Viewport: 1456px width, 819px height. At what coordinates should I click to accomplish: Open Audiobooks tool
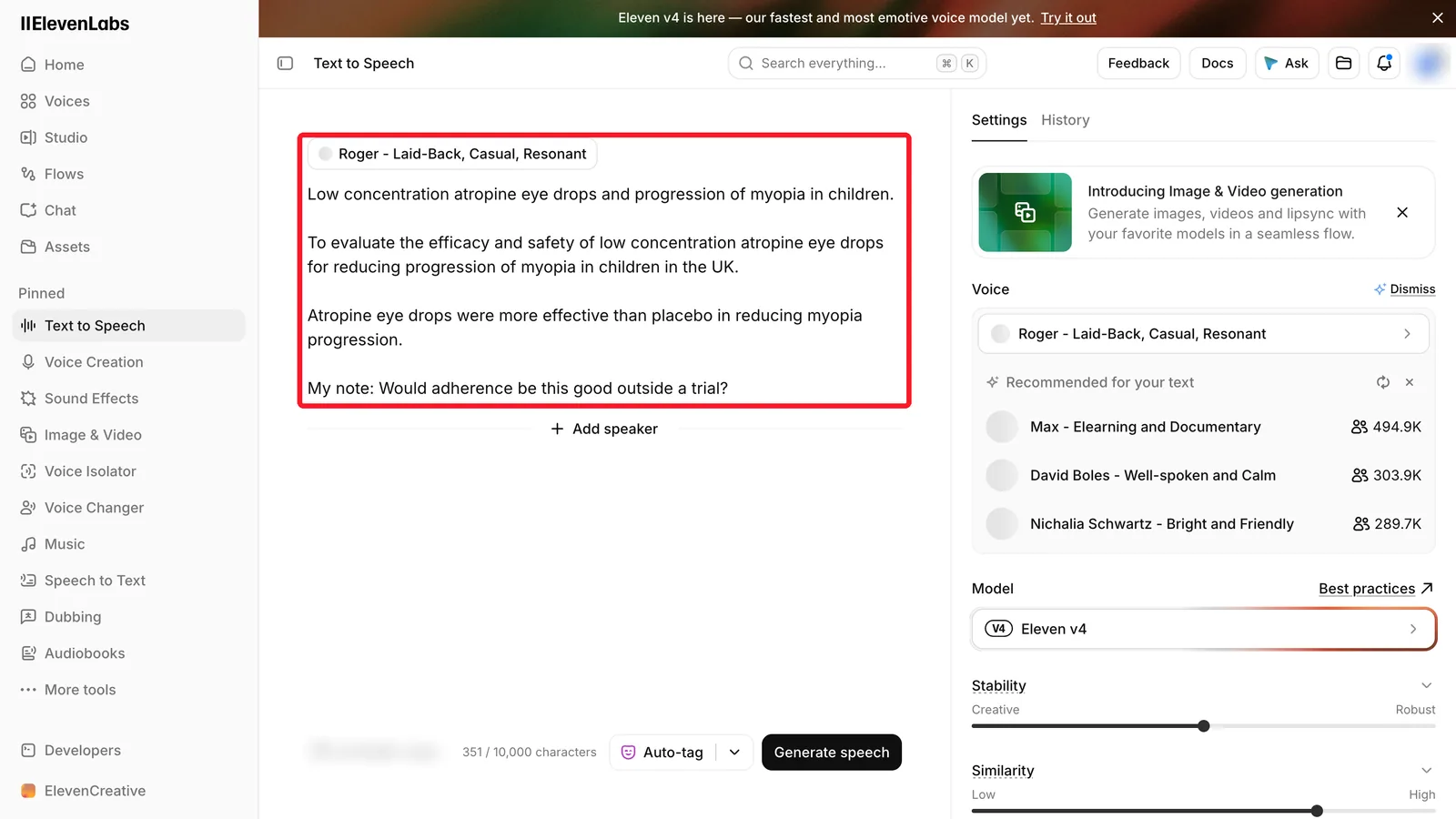[130, 653]
